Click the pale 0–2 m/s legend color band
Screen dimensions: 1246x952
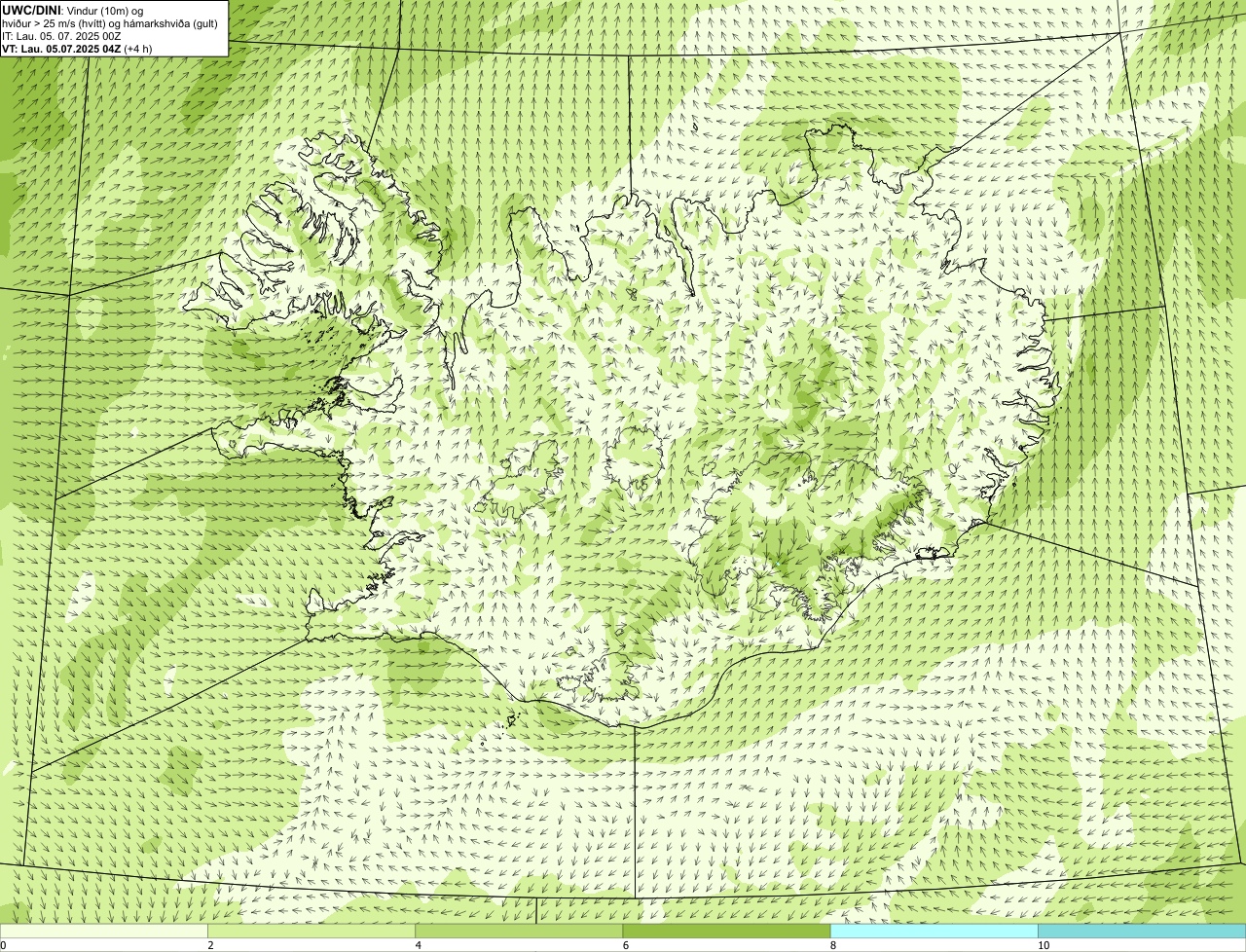tap(104, 932)
